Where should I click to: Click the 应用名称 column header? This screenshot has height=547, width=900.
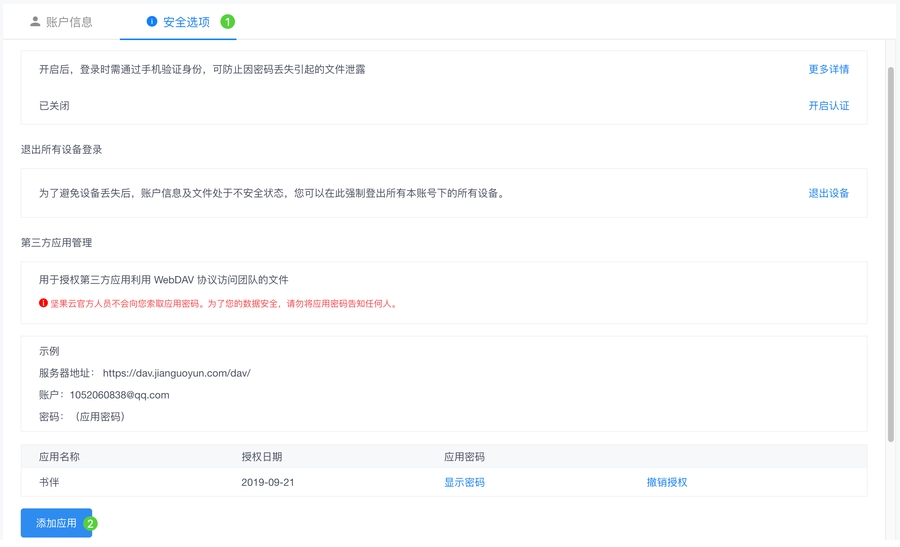59,456
